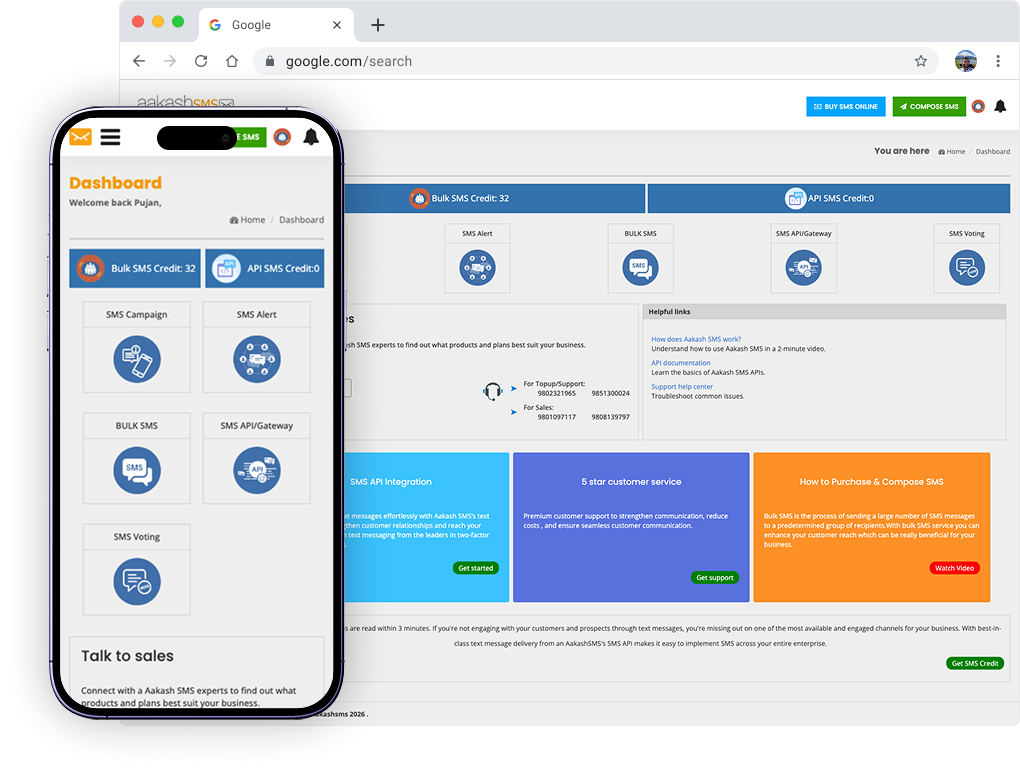Open the Chrome profile avatar
This screenshot has width=1020, height=770.
pyautogui.click(x=965, y=61)
